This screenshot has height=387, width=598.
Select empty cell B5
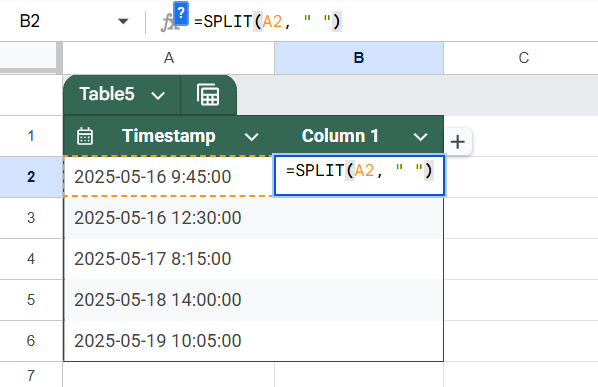click(359, 300)
